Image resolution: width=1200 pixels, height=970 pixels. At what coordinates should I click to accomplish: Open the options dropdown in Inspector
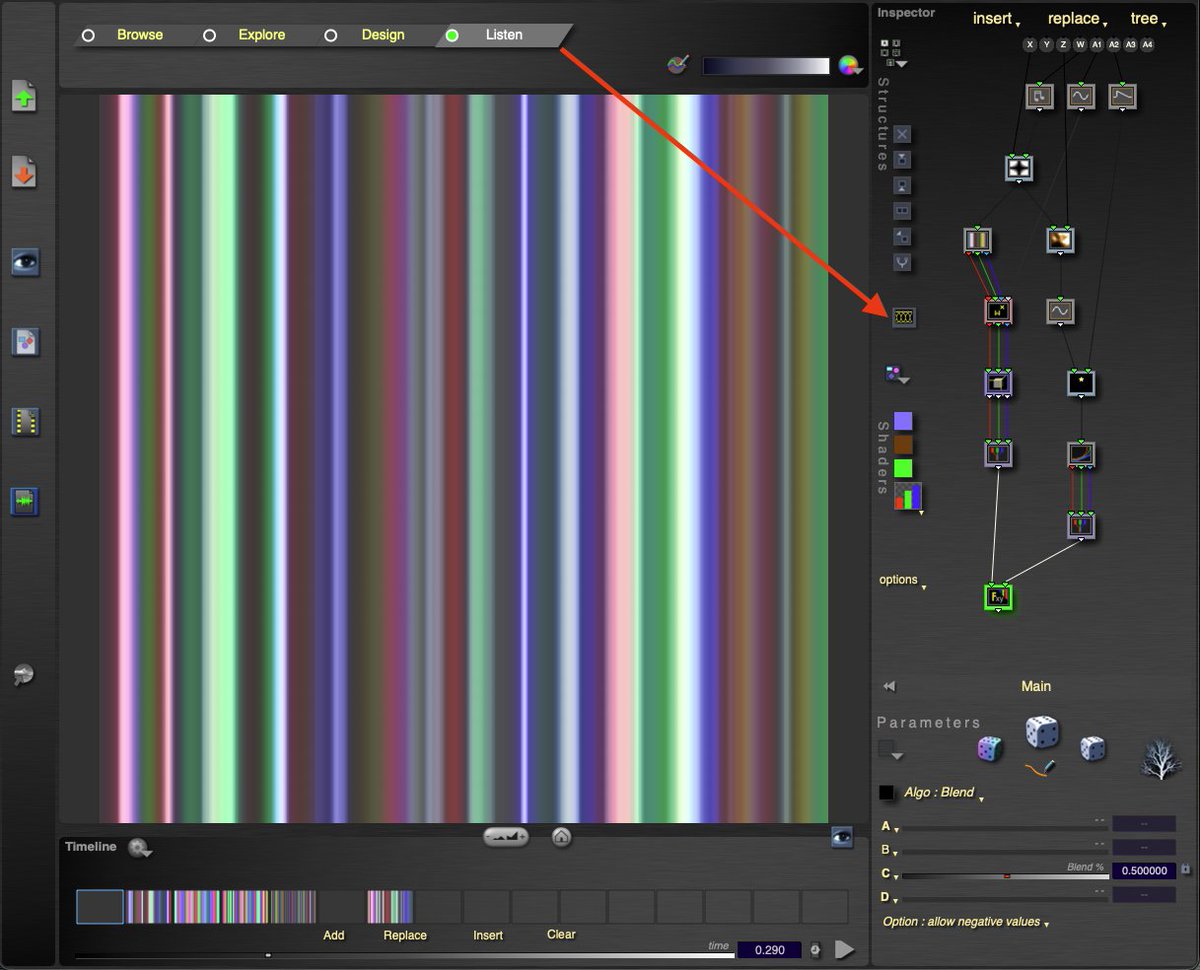click(x=902, y=580)
